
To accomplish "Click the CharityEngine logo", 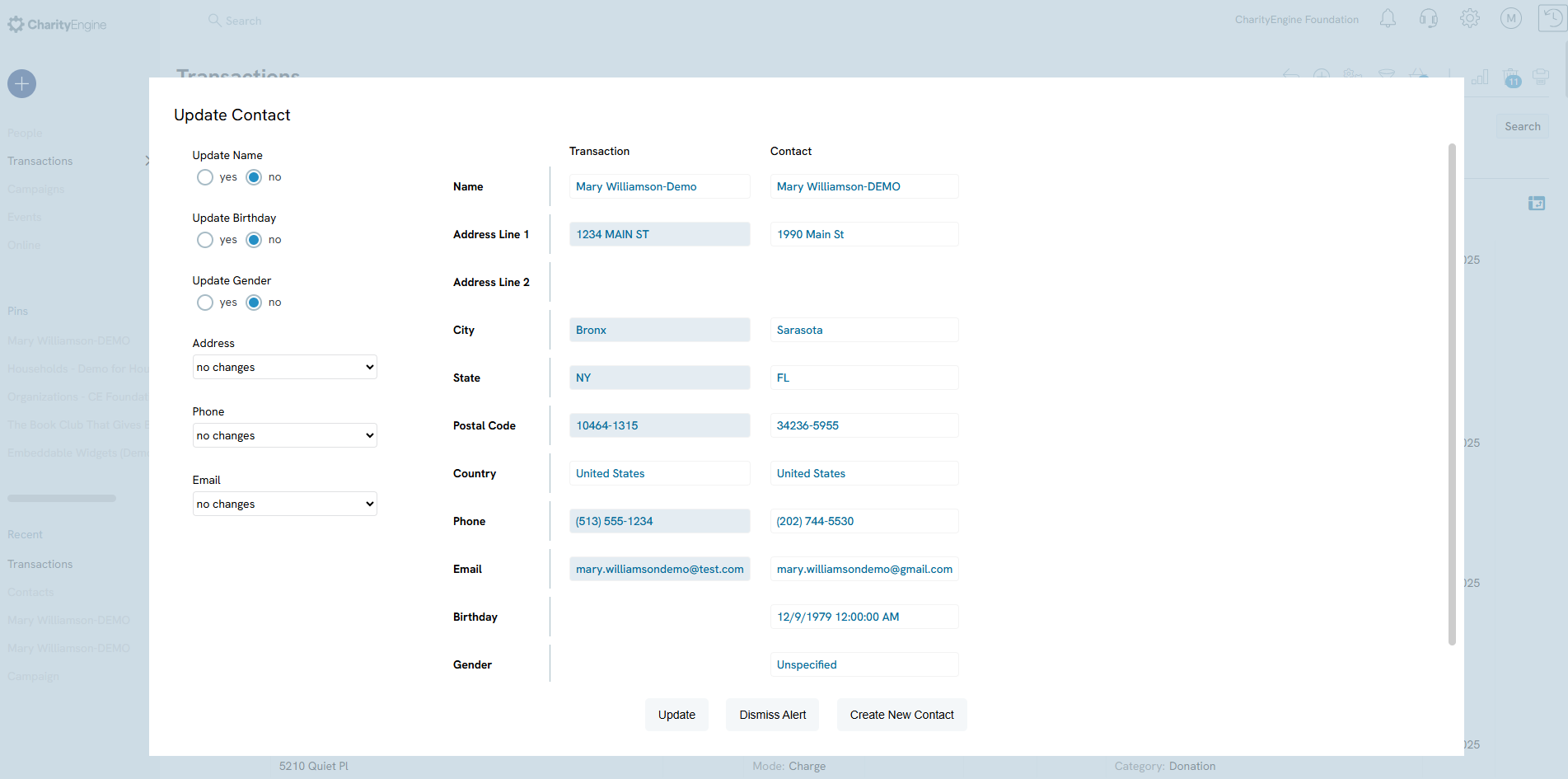I will click(x=57, y=25).
